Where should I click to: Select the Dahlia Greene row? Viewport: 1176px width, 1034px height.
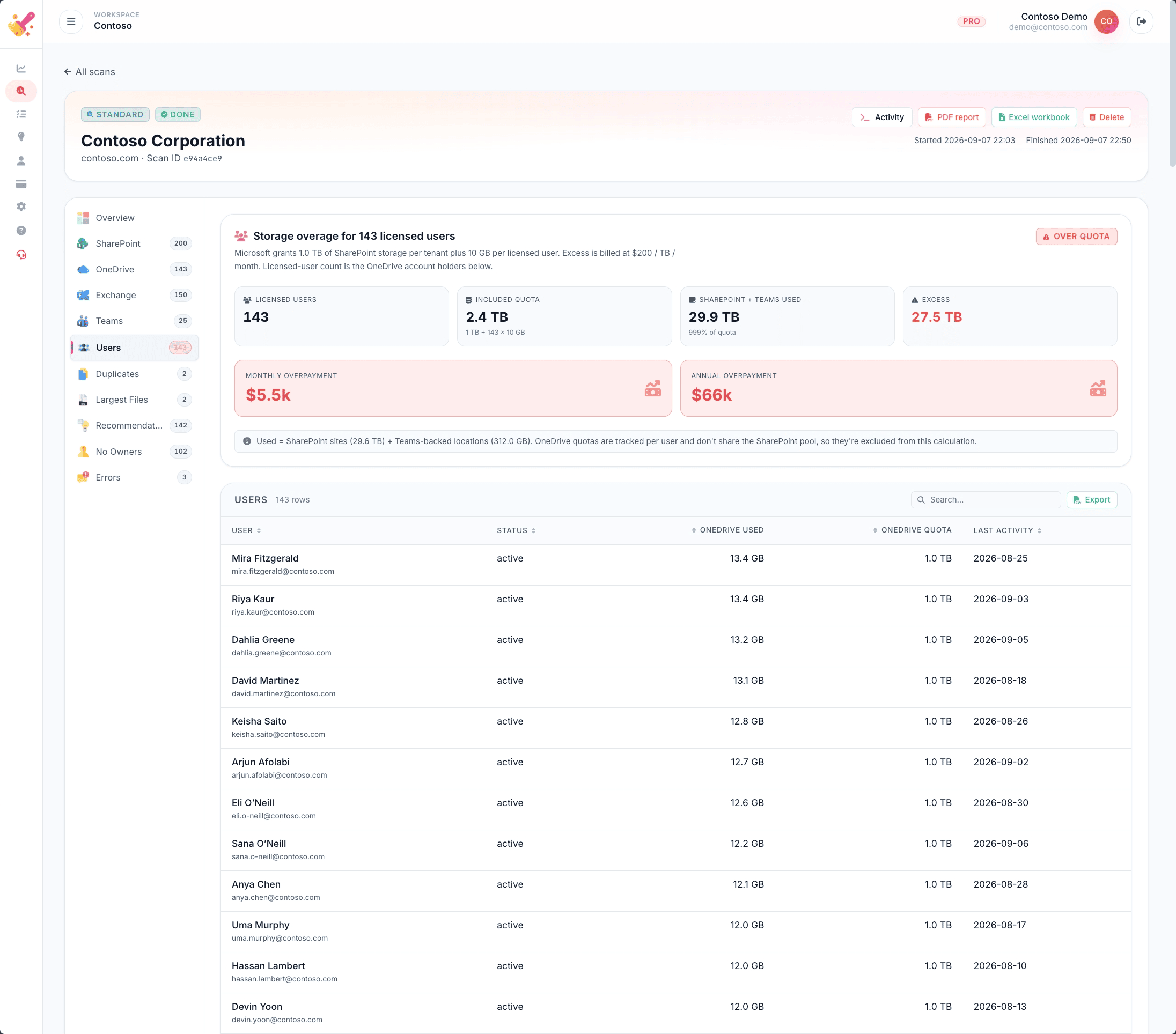coord(675,646)
